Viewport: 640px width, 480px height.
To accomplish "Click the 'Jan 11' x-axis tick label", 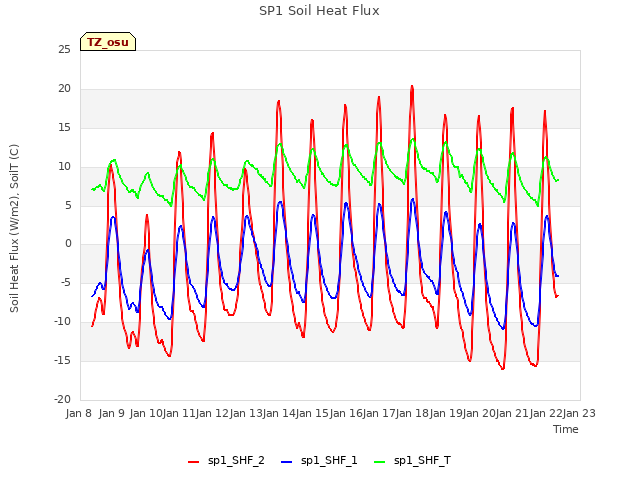I will click(x=179, y=413).
